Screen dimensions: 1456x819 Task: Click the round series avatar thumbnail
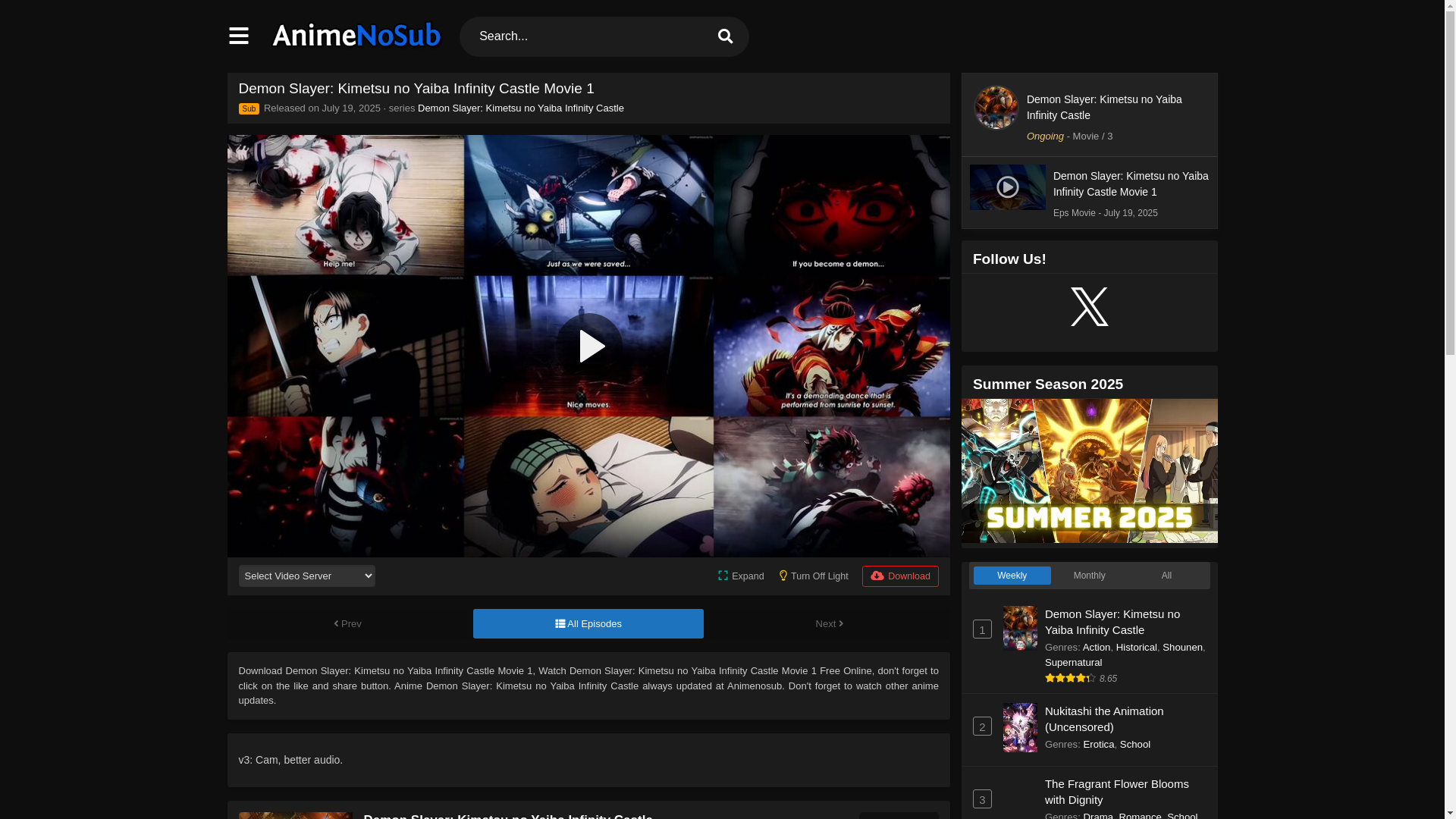point(996,107)
